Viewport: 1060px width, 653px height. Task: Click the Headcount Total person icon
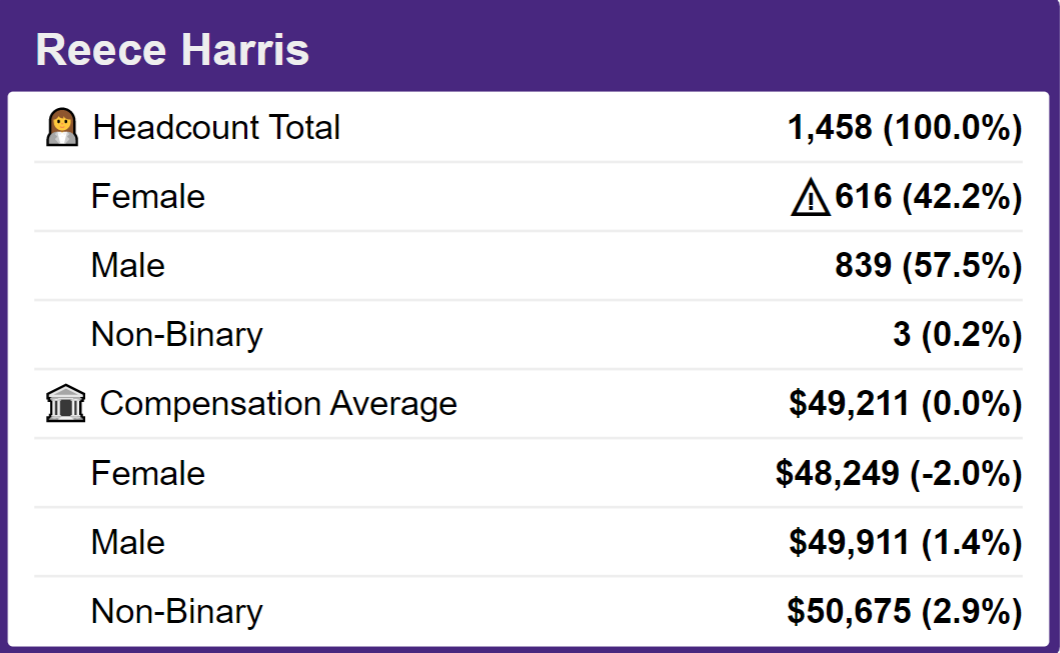[x=62, y=127]
